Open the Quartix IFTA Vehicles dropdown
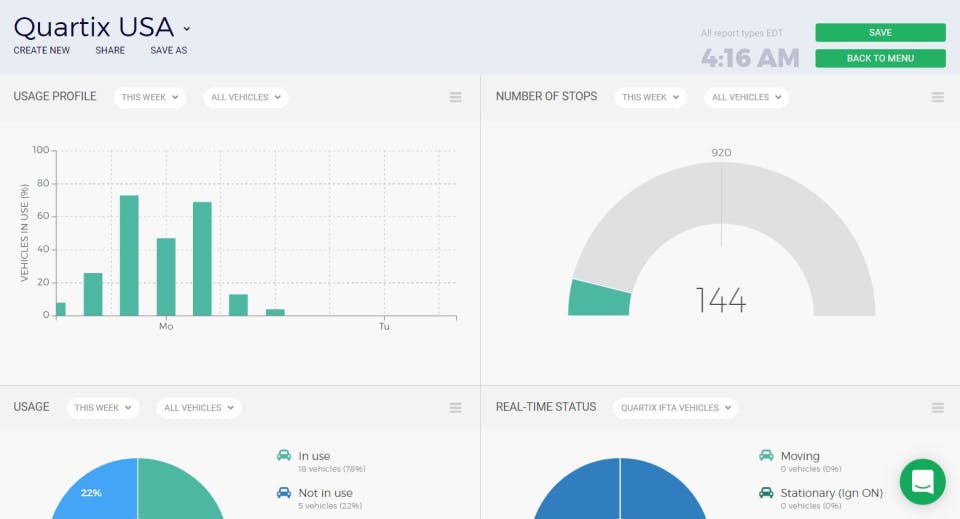The image size is (960, 519). tap(675, 408)
